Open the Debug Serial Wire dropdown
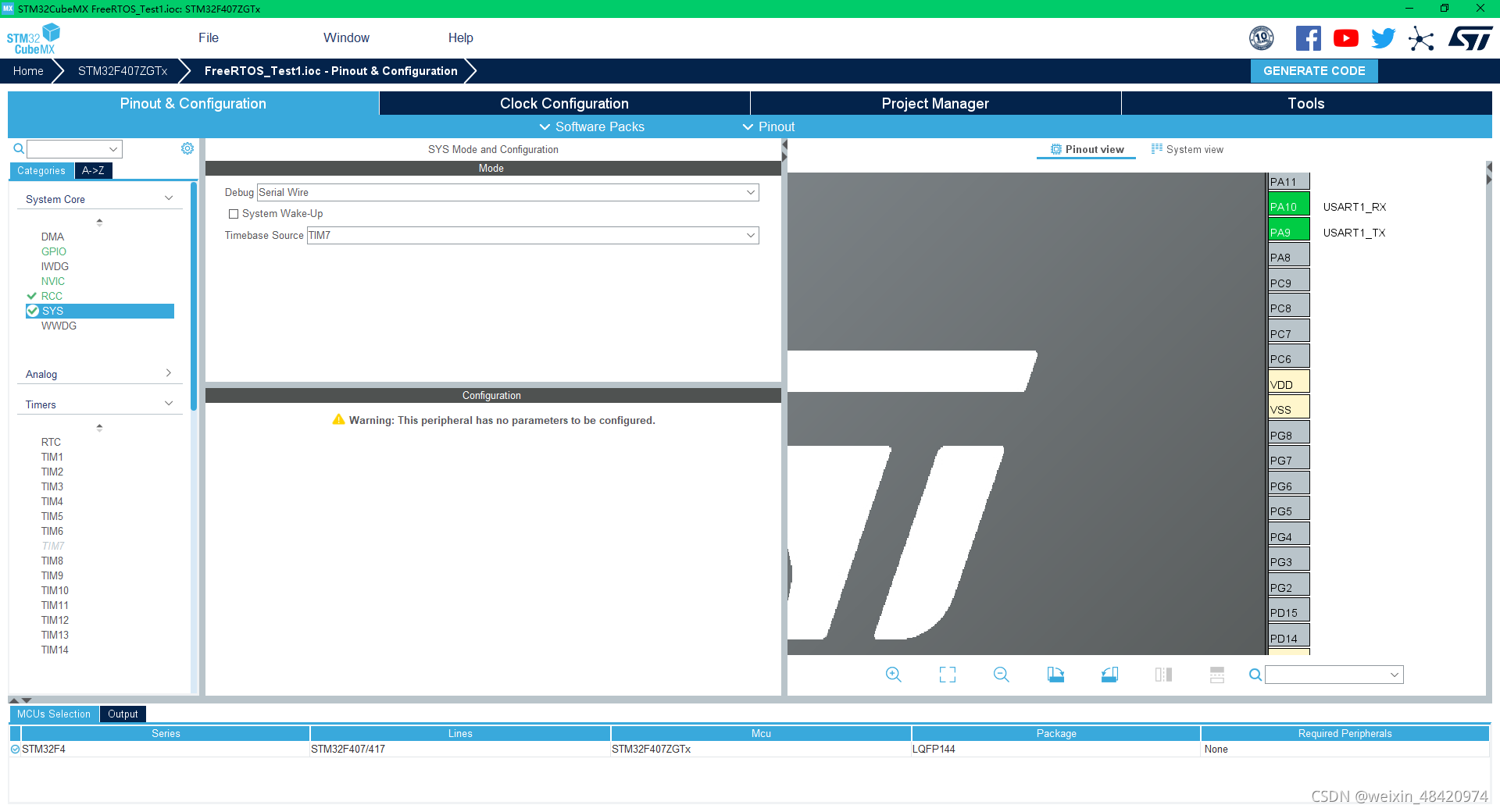1500x812 pixels. [x=508, y=192]
